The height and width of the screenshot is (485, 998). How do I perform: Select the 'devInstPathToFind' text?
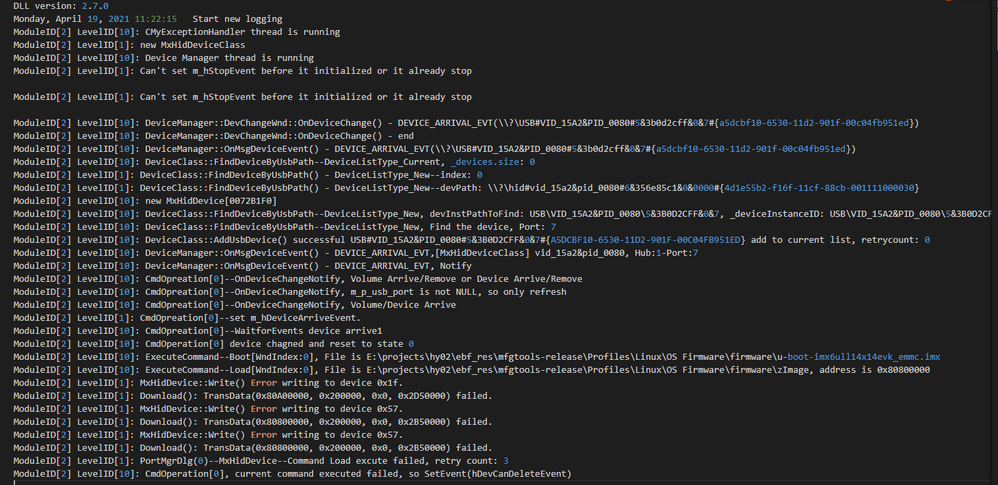(477, 214)
